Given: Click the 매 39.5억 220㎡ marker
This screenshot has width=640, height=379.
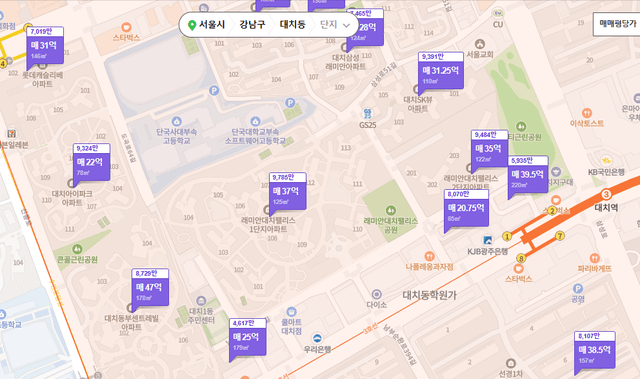Looking at the screenshot, I should (528, 174).
